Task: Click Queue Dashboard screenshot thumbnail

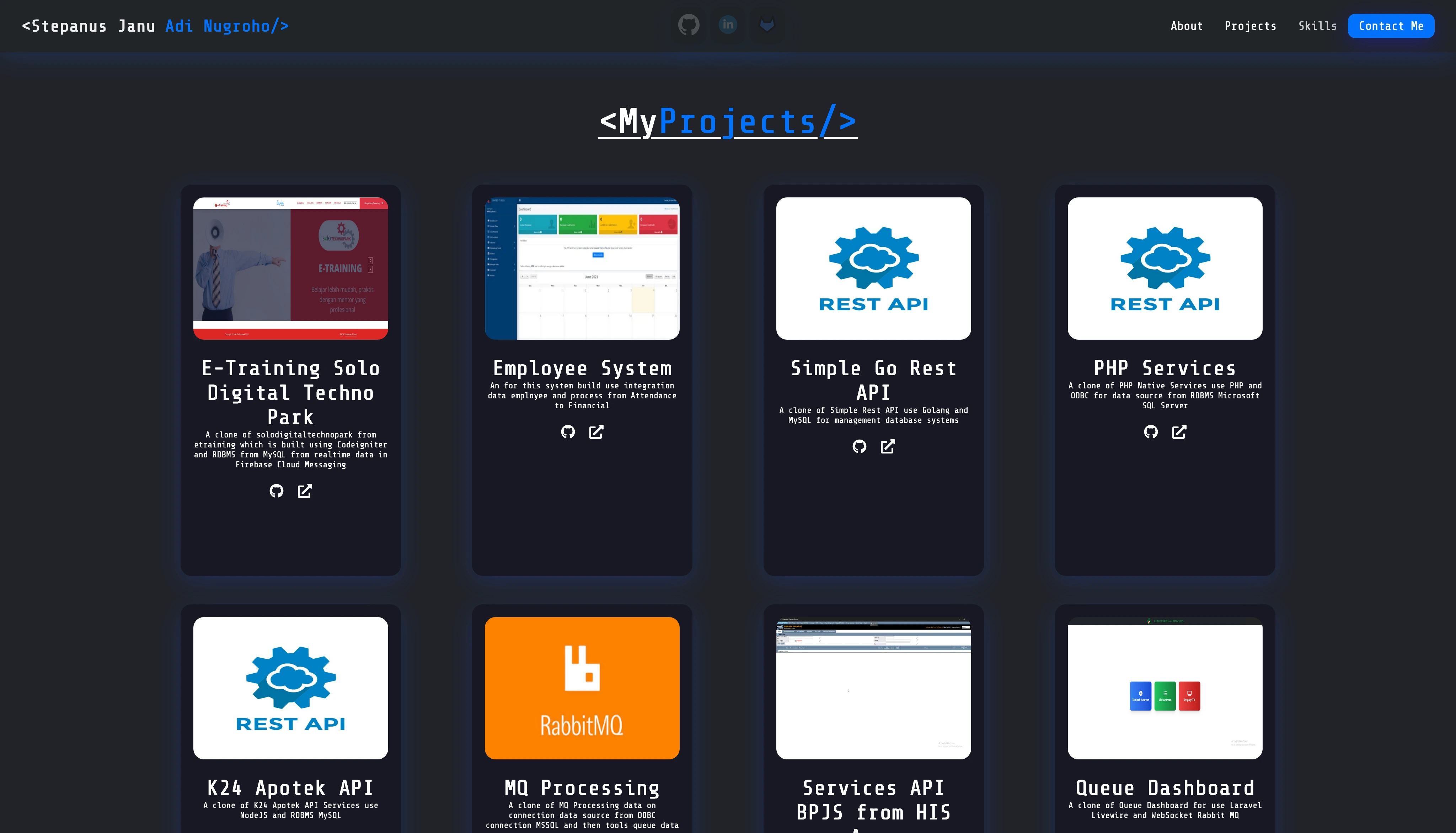Action: pyautogui.click(x=1165, y=688)
